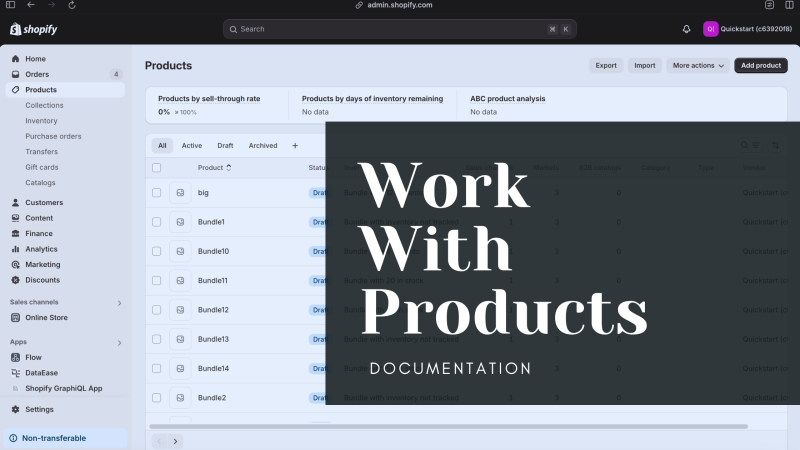Toggle the select-all products checkbox
Image resolution: width=800 pixels, height=450 pixels.
(157, 167)
